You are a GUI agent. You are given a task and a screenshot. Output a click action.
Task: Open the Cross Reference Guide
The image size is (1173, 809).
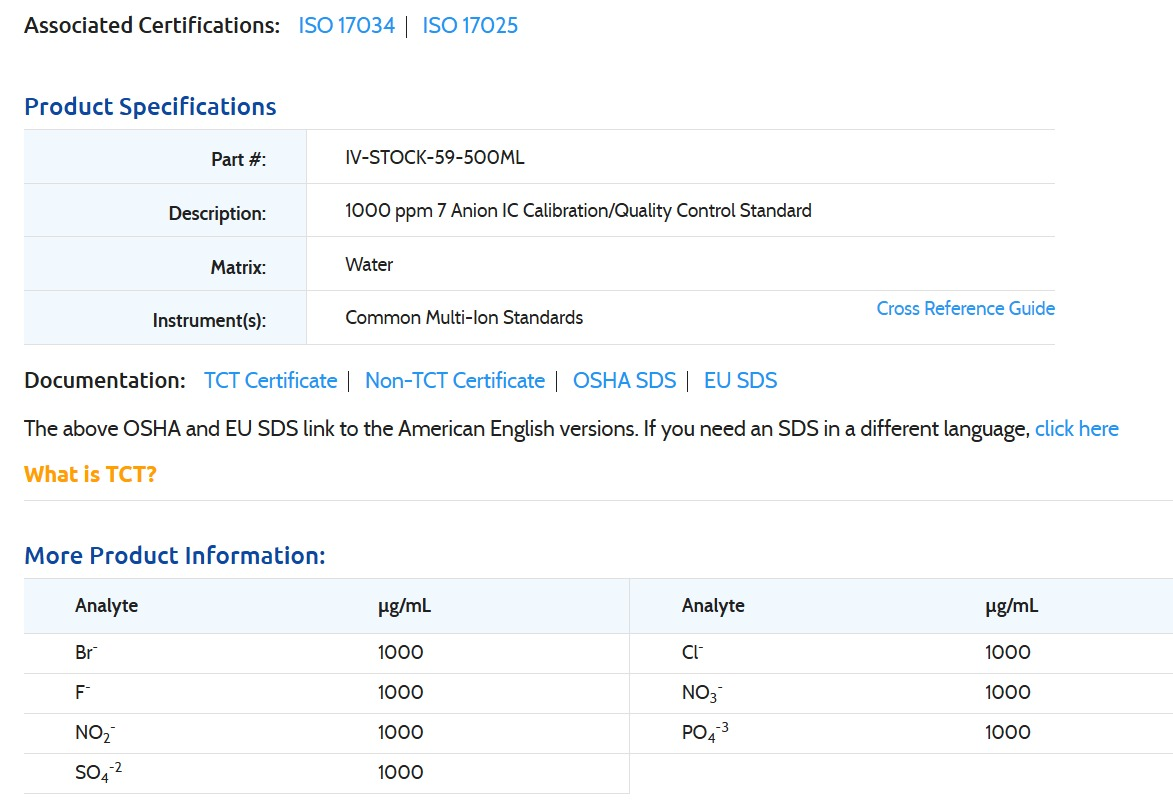(x=965, y=309)
